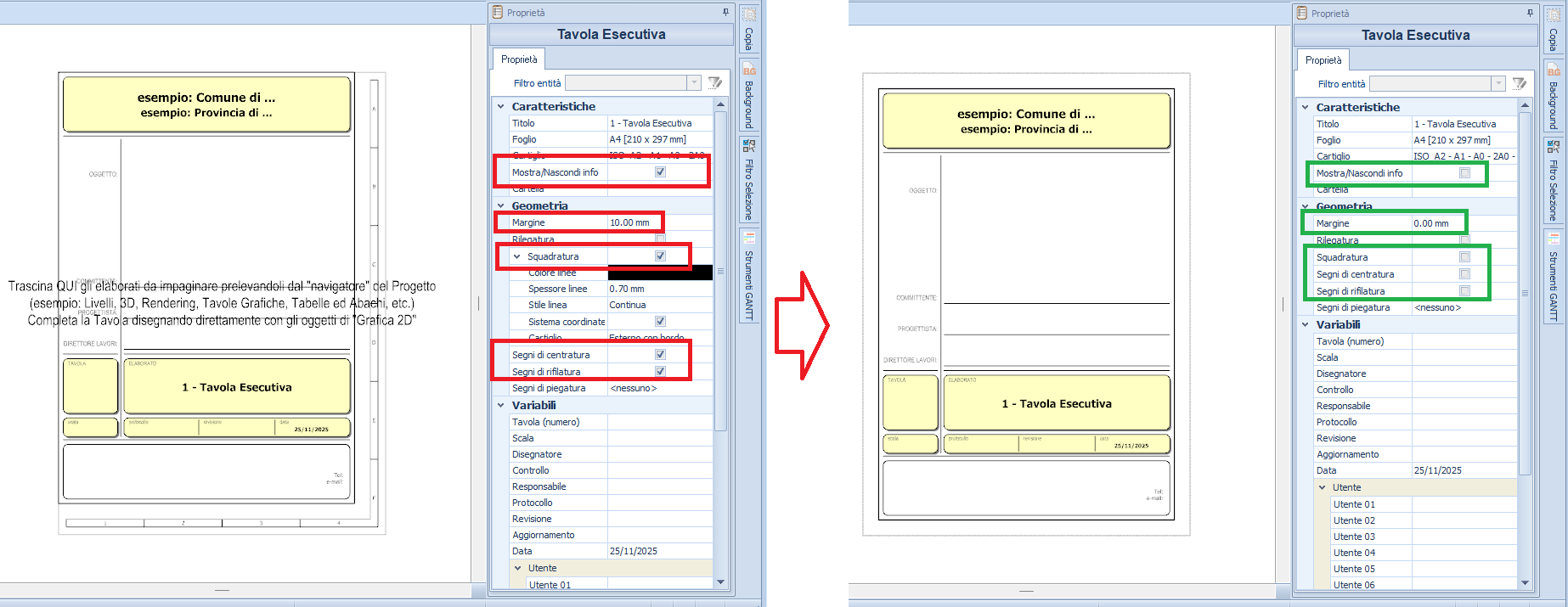Select the Proprietà tab in right panel
This screenshot has height=607, width=1568.
point(1323,60)
